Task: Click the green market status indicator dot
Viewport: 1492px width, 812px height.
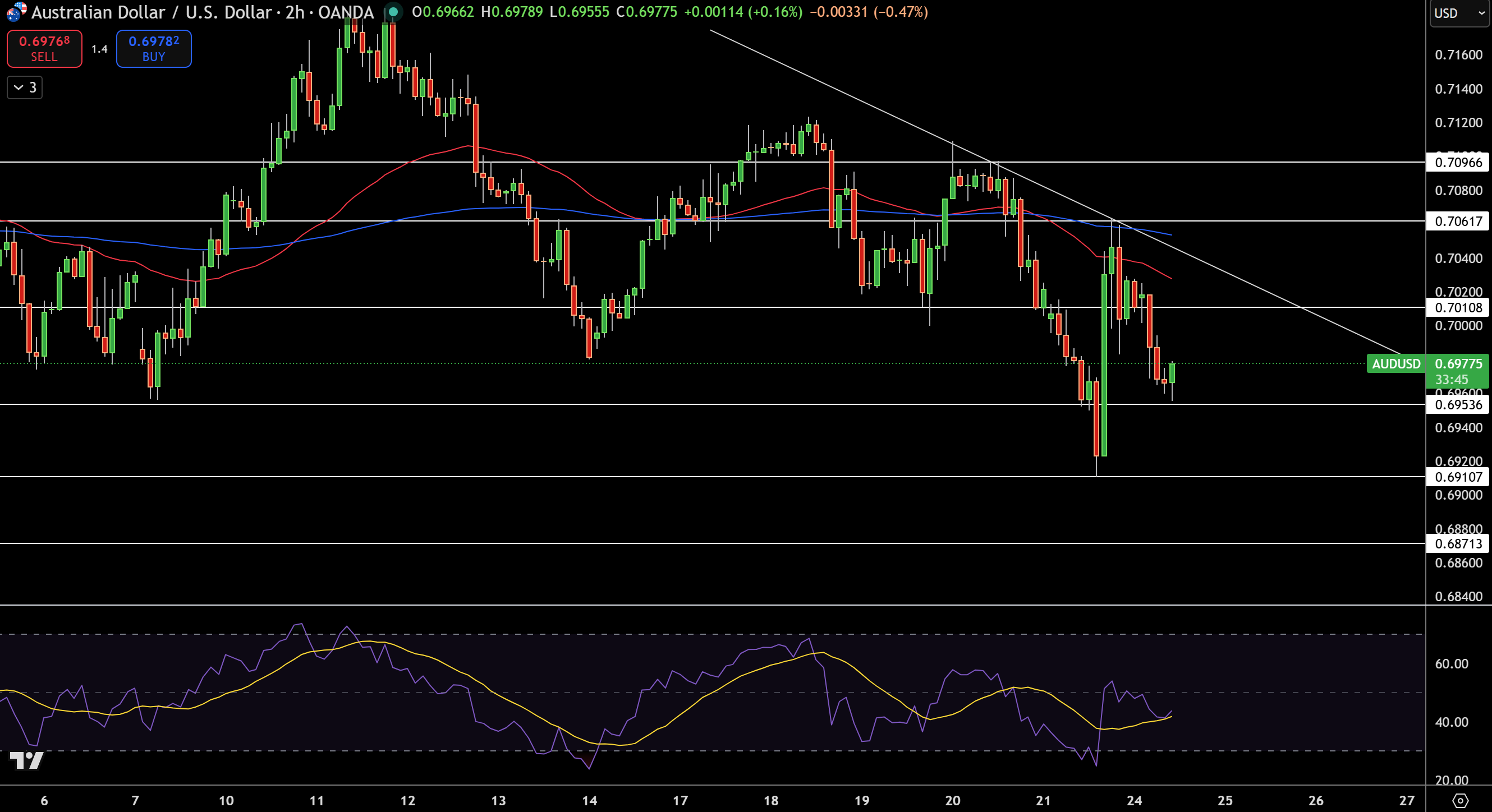Action: pyautogui.click(x=393, y=12)
